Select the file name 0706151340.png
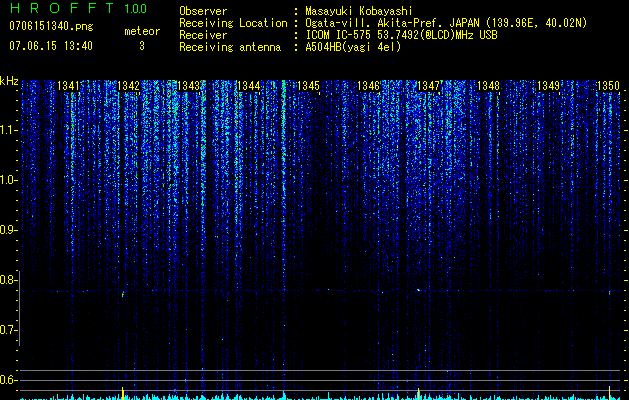The width and height of the screenshot is (629, 400). point(51,27)
